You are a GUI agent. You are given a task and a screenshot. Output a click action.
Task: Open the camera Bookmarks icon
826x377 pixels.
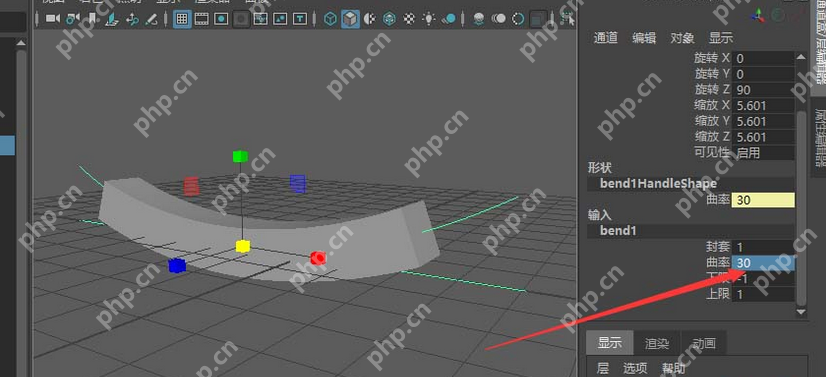pos(92,19)
